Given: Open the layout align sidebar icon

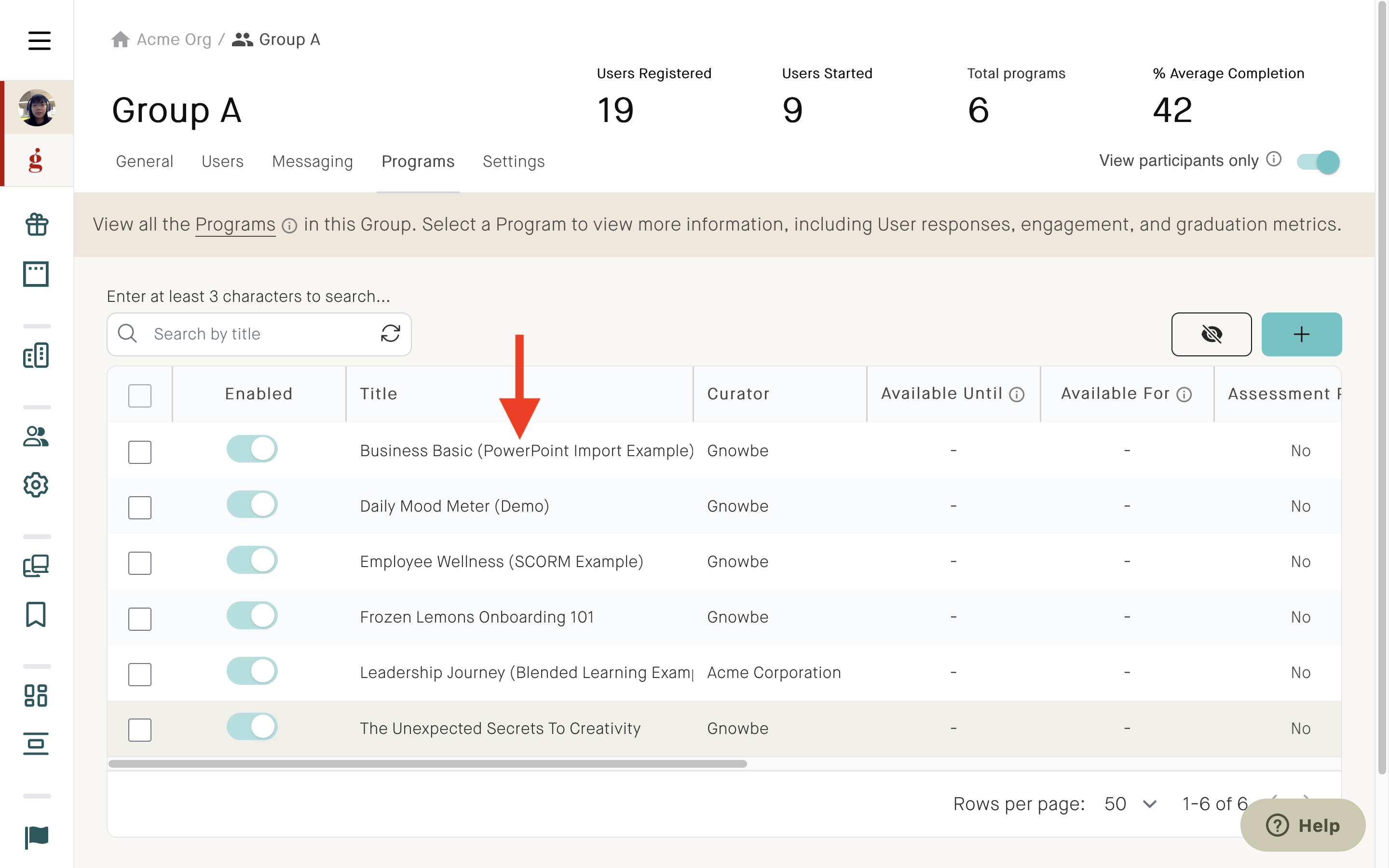Looking at the screenshot, I should tap(36, 744).
